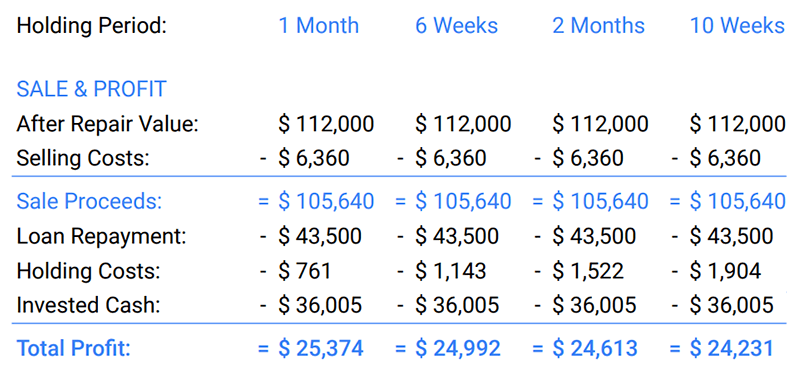Select the 1 Month holding period

318,26
